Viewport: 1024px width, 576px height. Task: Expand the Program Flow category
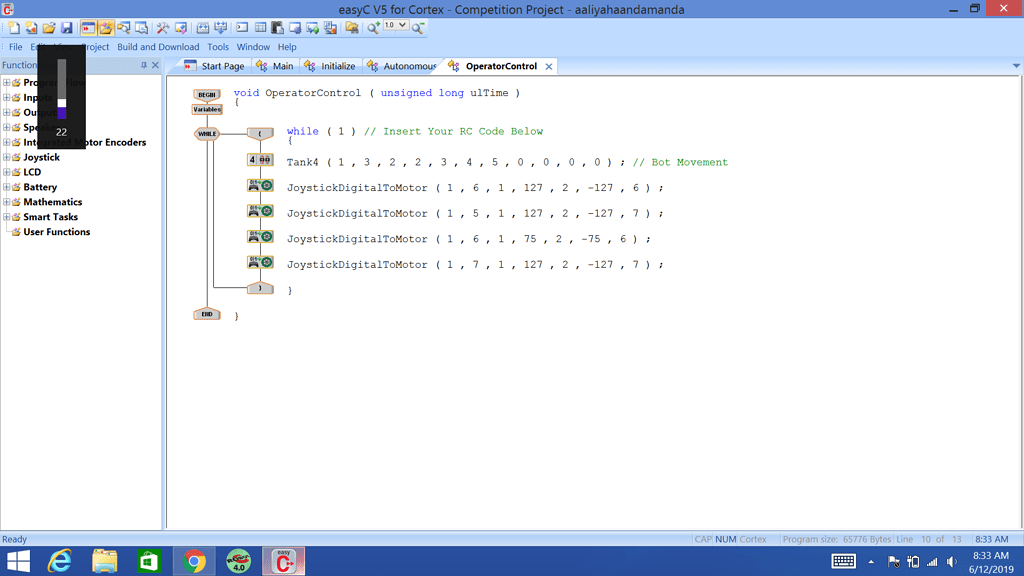8,82
